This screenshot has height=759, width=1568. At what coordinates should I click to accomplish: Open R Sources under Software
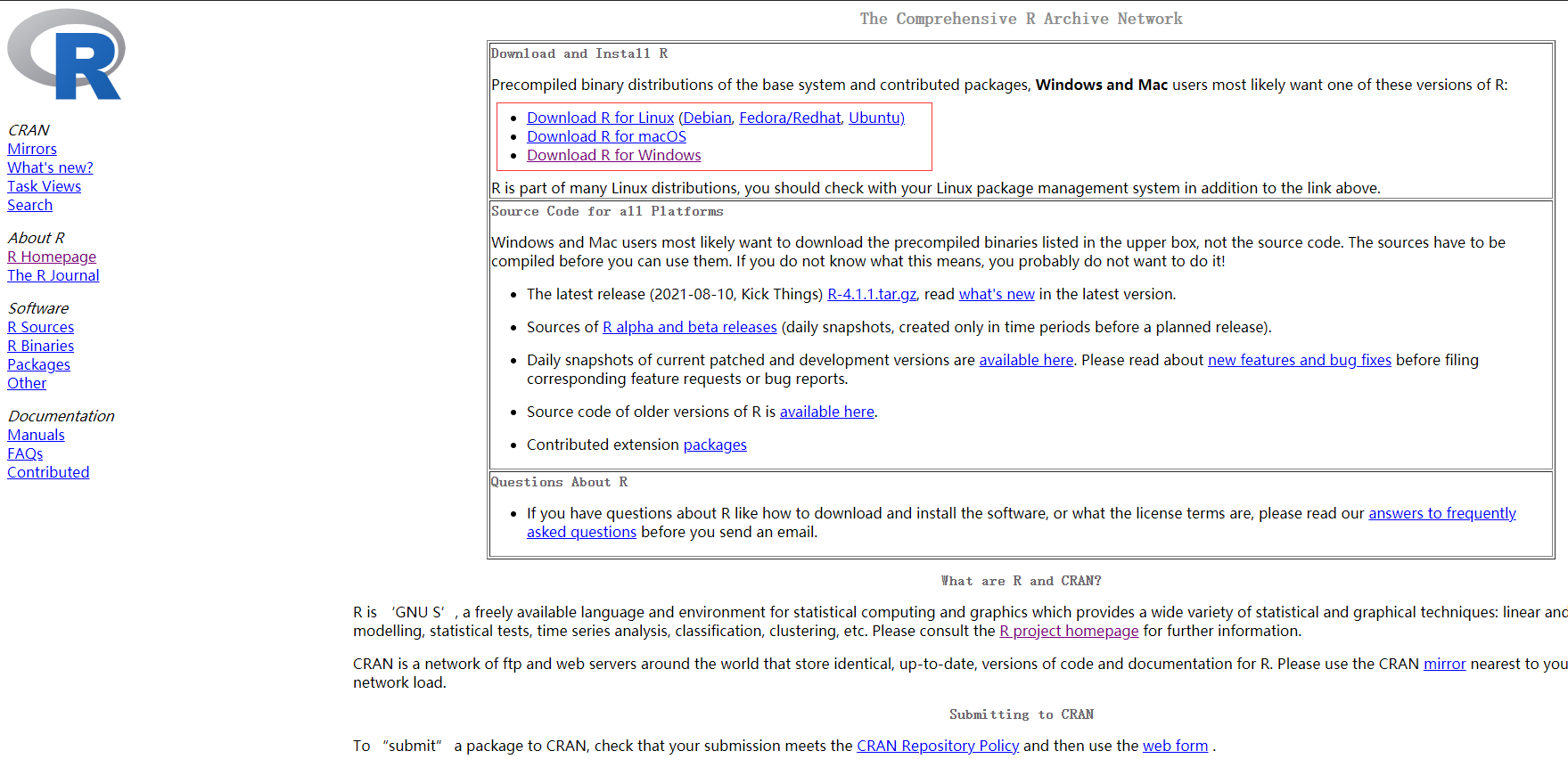[x=40, y=327]
